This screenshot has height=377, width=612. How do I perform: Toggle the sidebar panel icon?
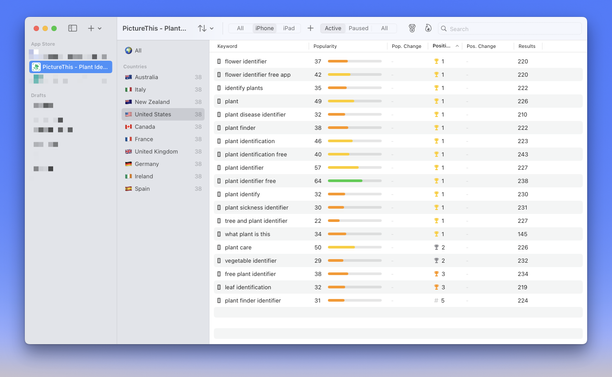click(73, 28)
